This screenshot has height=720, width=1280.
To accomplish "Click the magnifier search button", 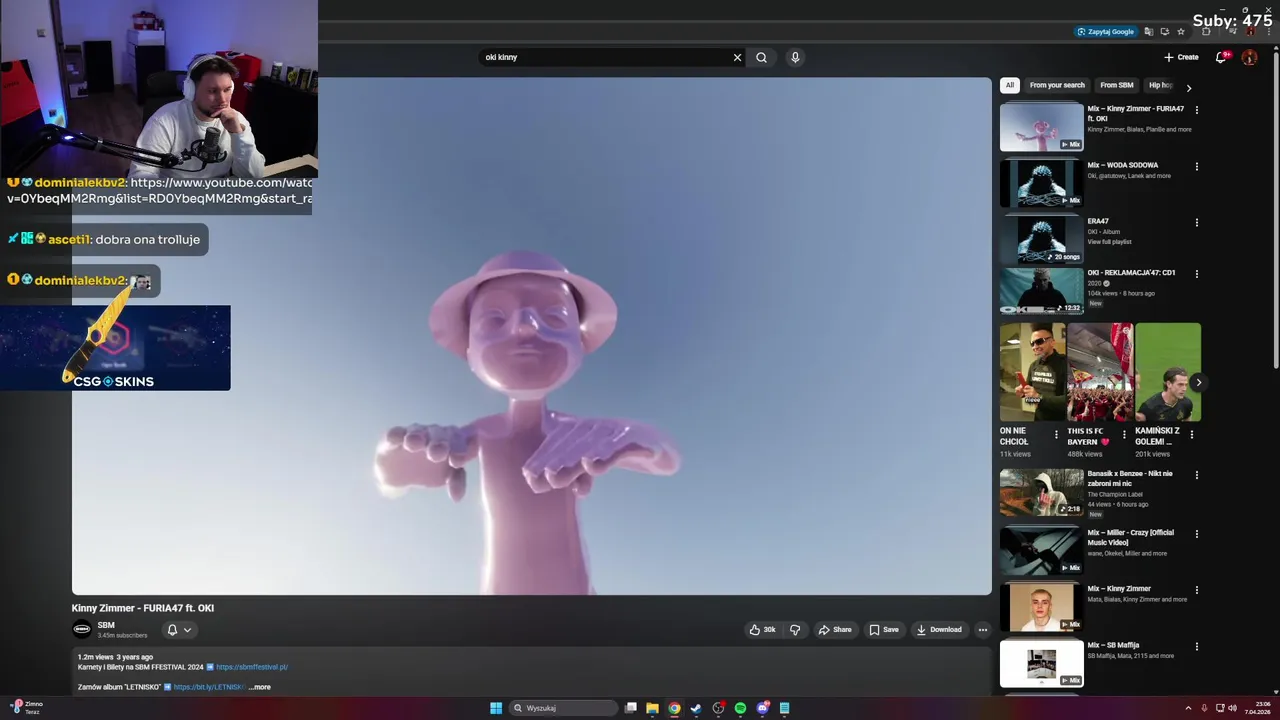I will pyautogui.click(x=762, y=57).
